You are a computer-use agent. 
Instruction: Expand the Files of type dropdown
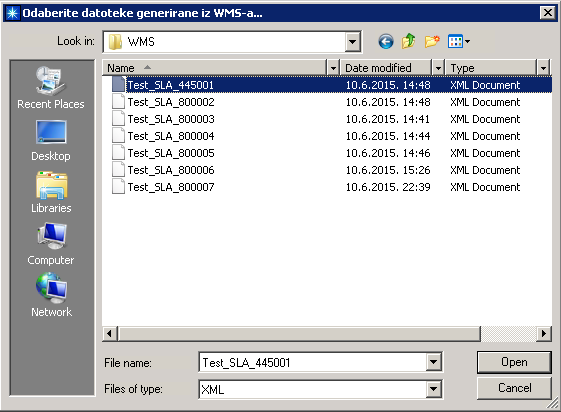coord(433,389)
